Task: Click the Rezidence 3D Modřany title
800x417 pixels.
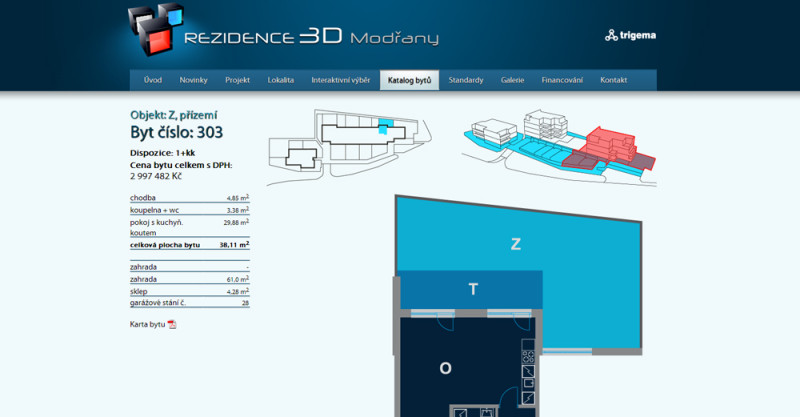Action: (x=311, y=36)
